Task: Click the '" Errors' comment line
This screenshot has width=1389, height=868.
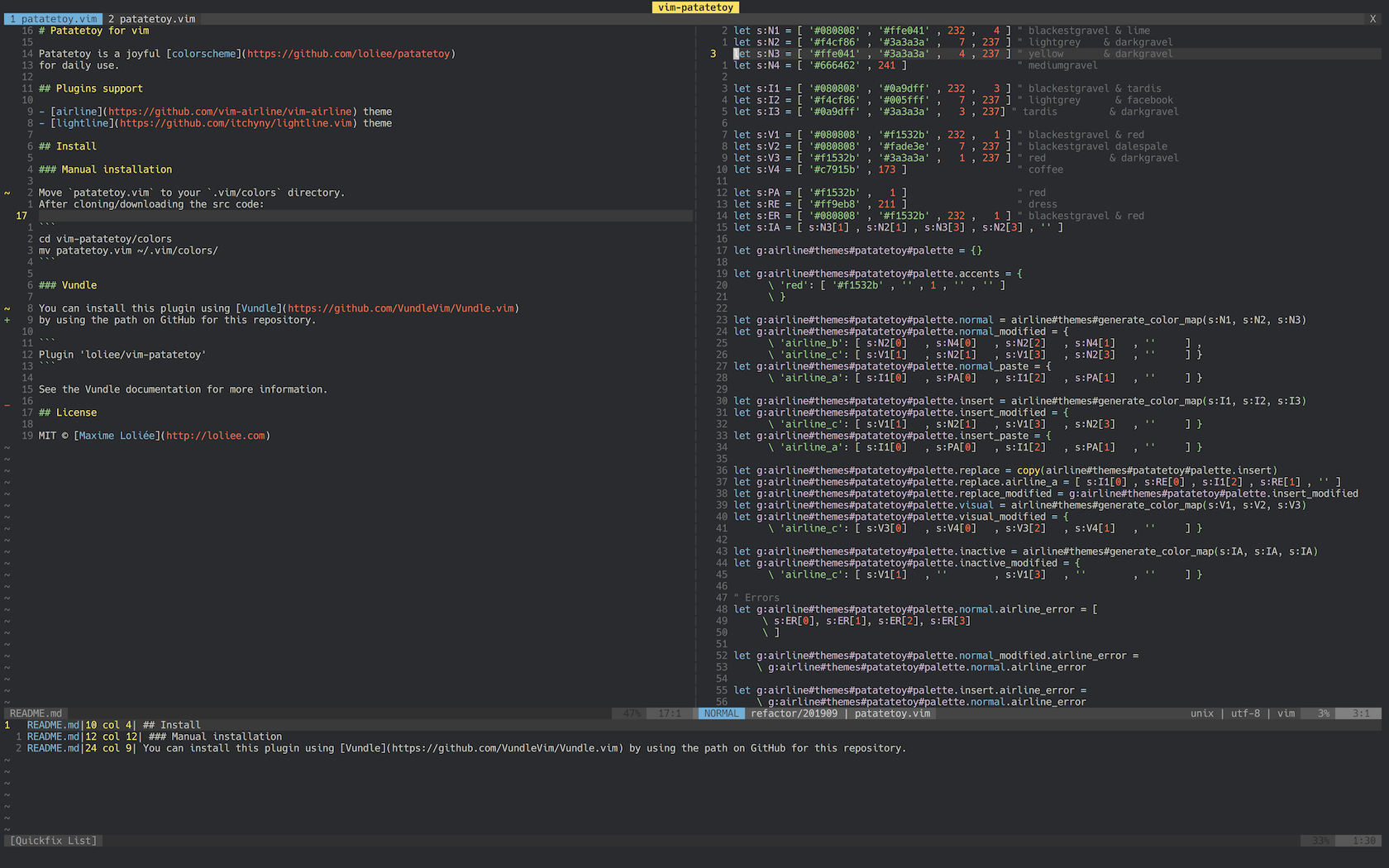Action: pyautogui.click(x=757, y=598)
